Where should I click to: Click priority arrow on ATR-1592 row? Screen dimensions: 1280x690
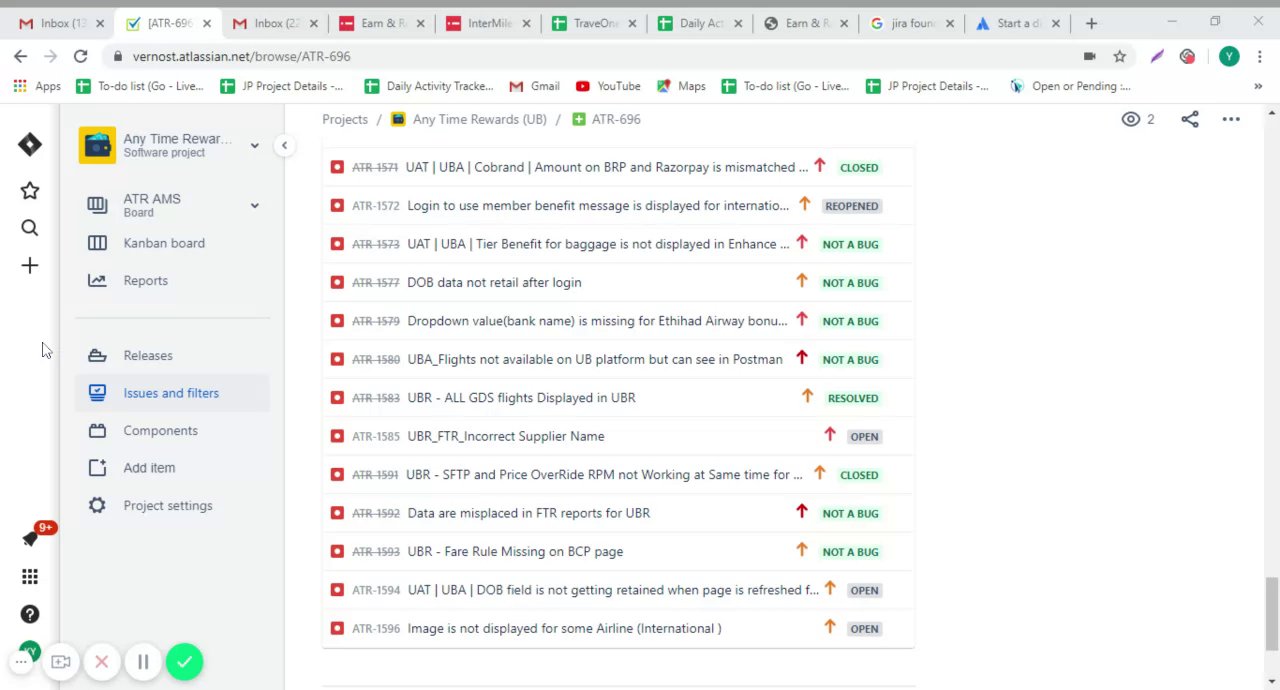[x=801, y=512]
